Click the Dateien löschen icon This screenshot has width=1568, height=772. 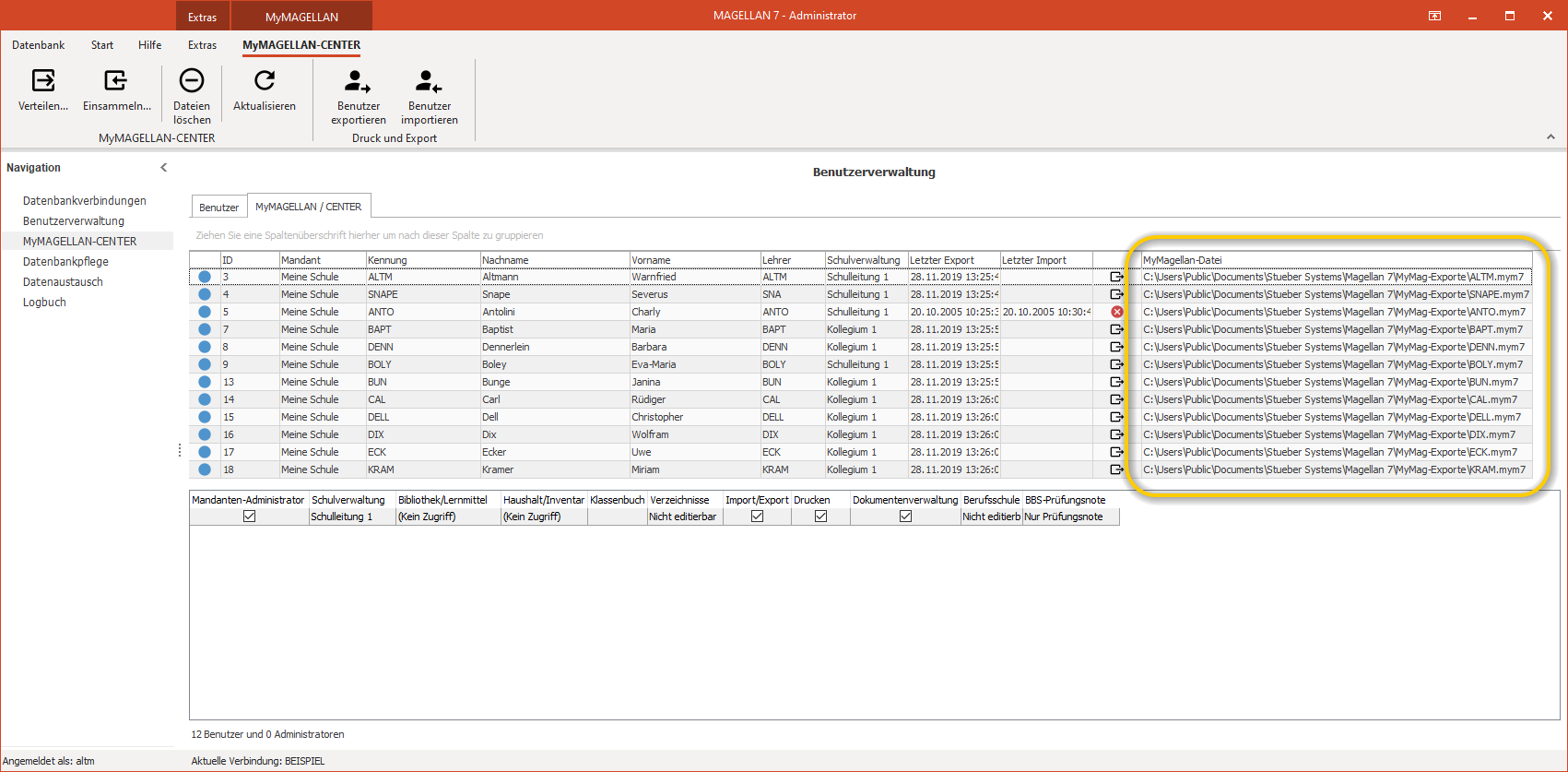[192, 81]
